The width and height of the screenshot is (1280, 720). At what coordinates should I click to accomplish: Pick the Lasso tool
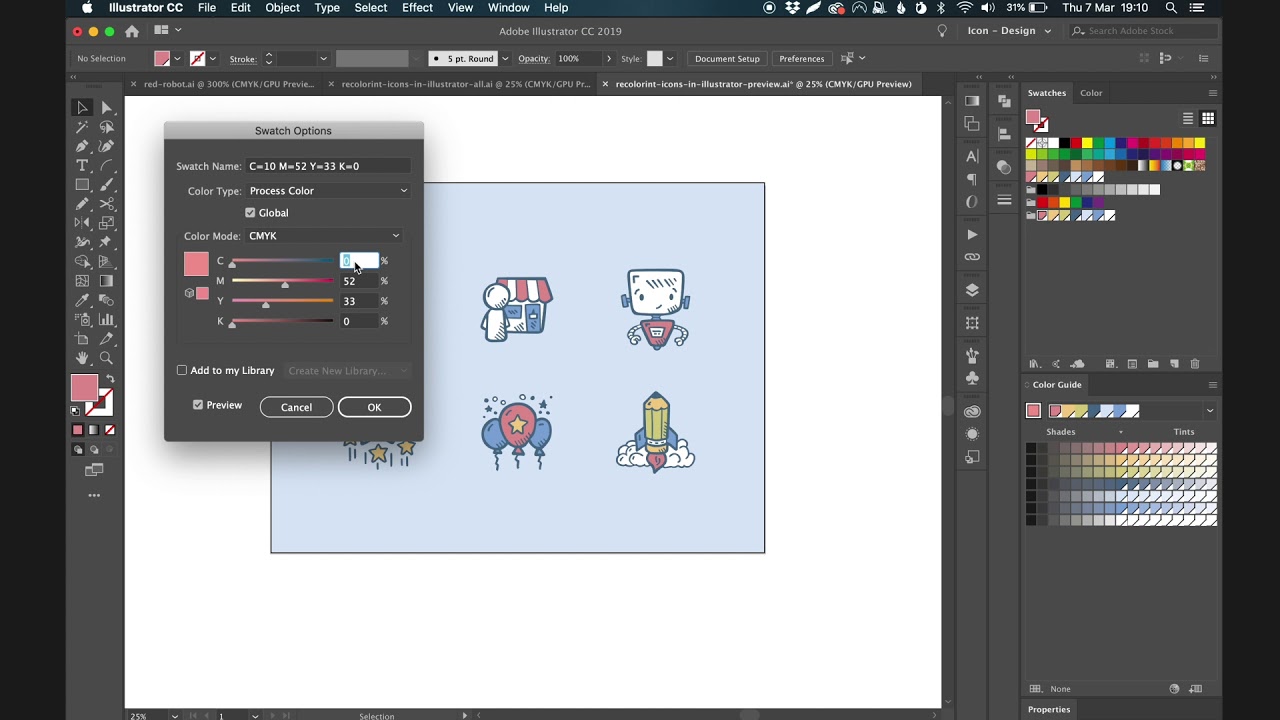pyautogui.click(x=106, y=127)
